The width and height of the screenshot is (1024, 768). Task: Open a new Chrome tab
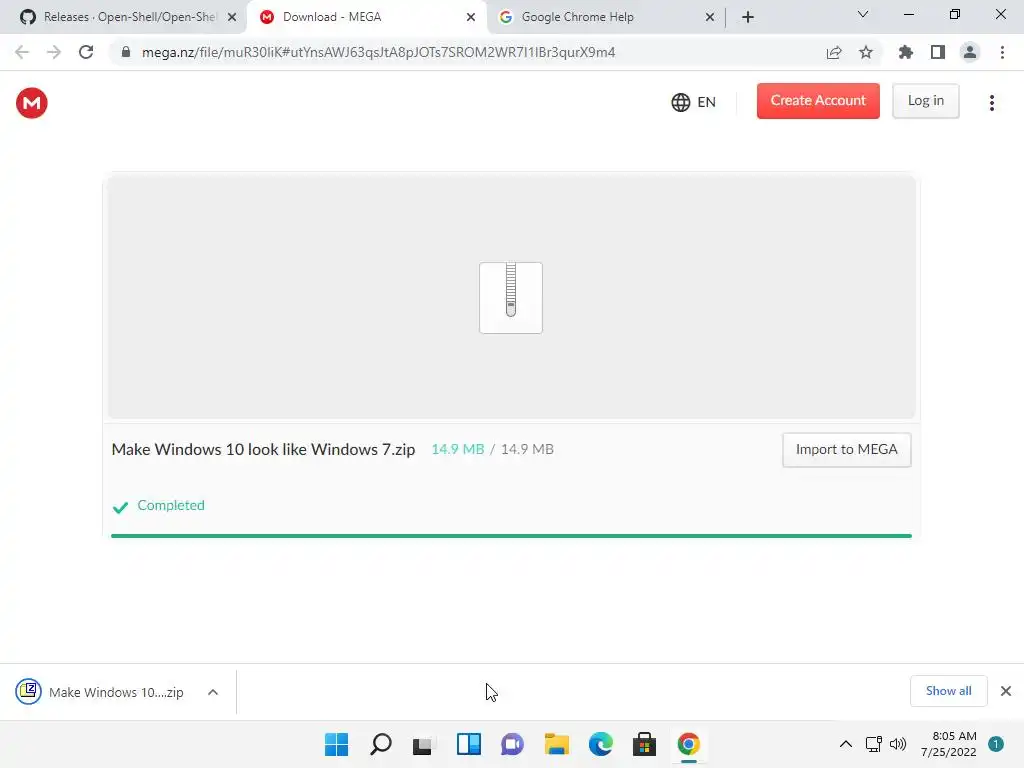pos(748,17)
